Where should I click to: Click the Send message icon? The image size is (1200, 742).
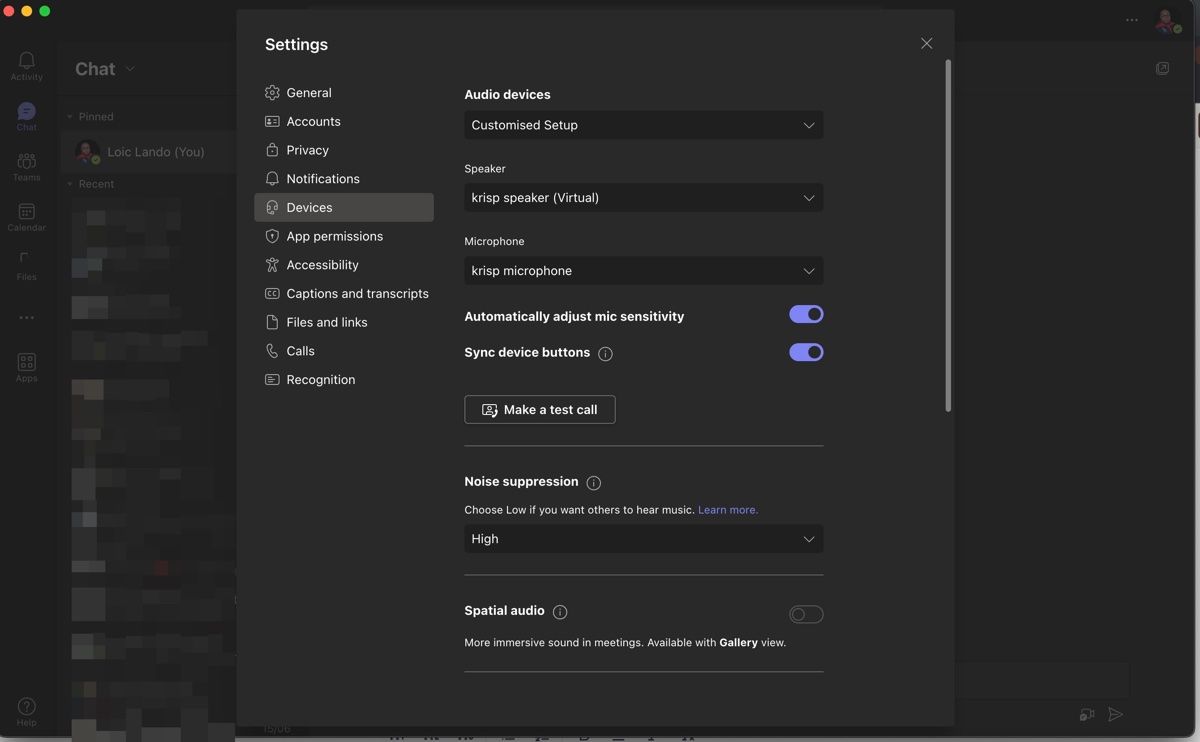[1114, 713]
